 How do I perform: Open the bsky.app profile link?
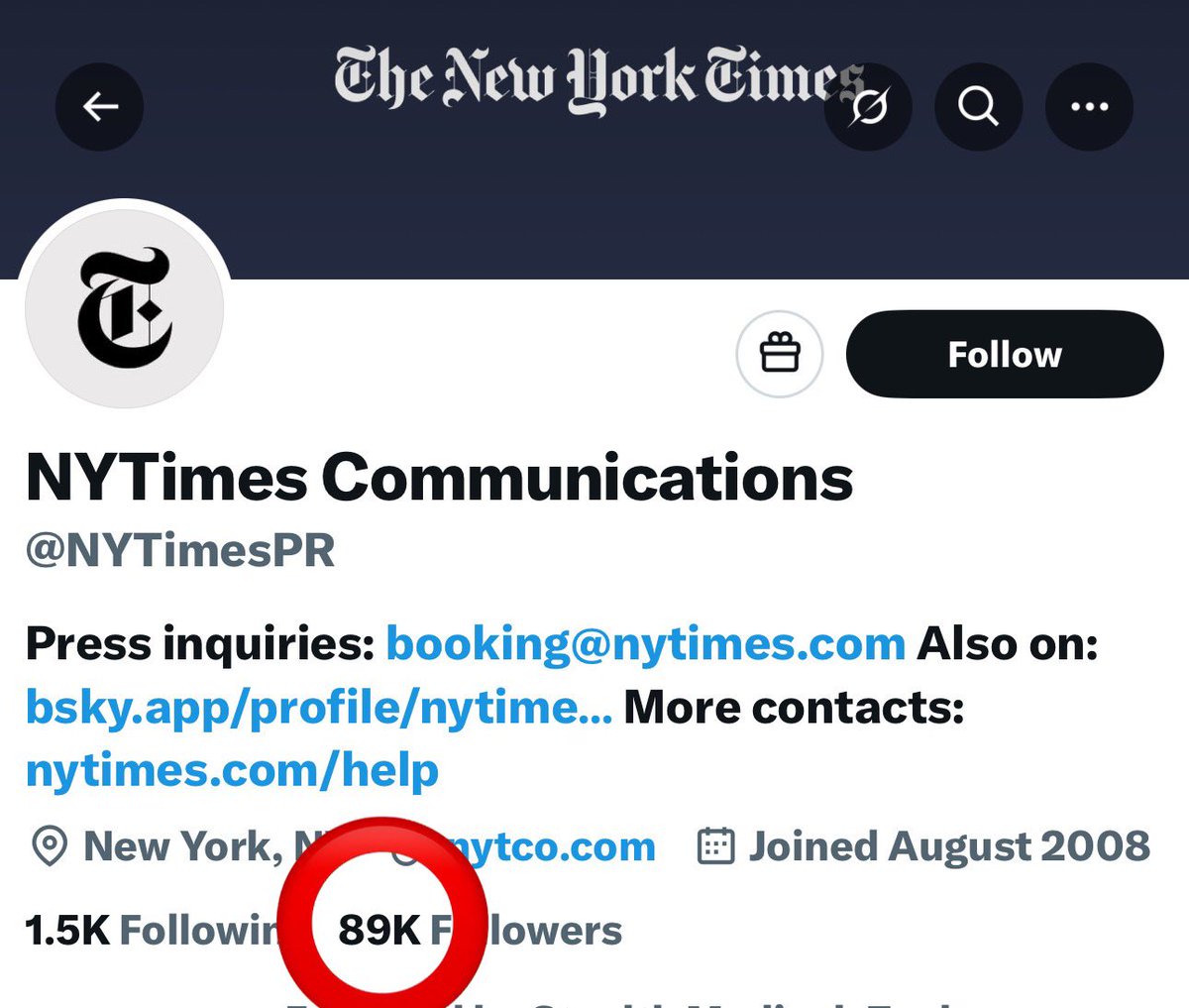pos(318,708)
